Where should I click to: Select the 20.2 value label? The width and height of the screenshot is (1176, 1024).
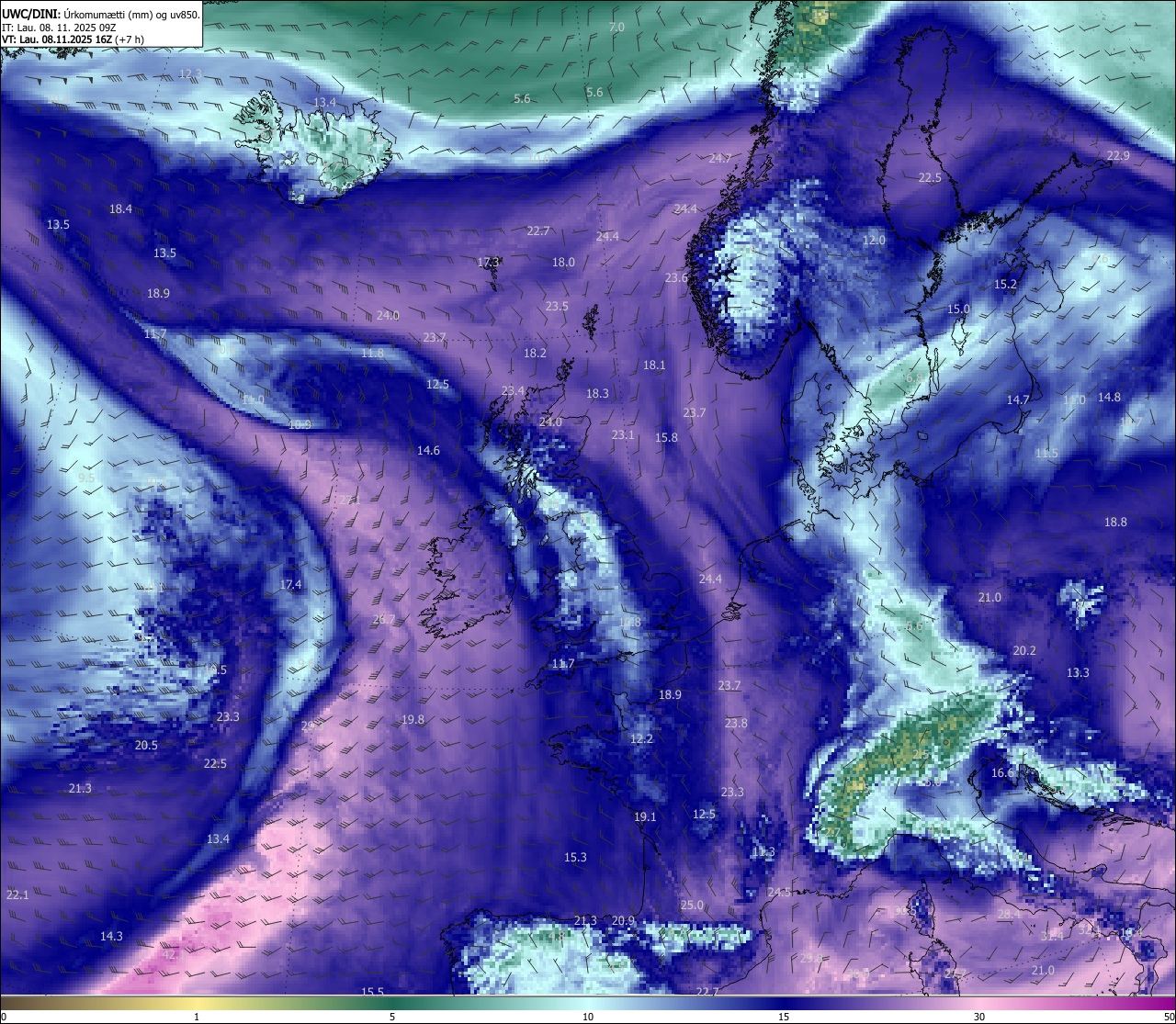tap(1024, 651)
